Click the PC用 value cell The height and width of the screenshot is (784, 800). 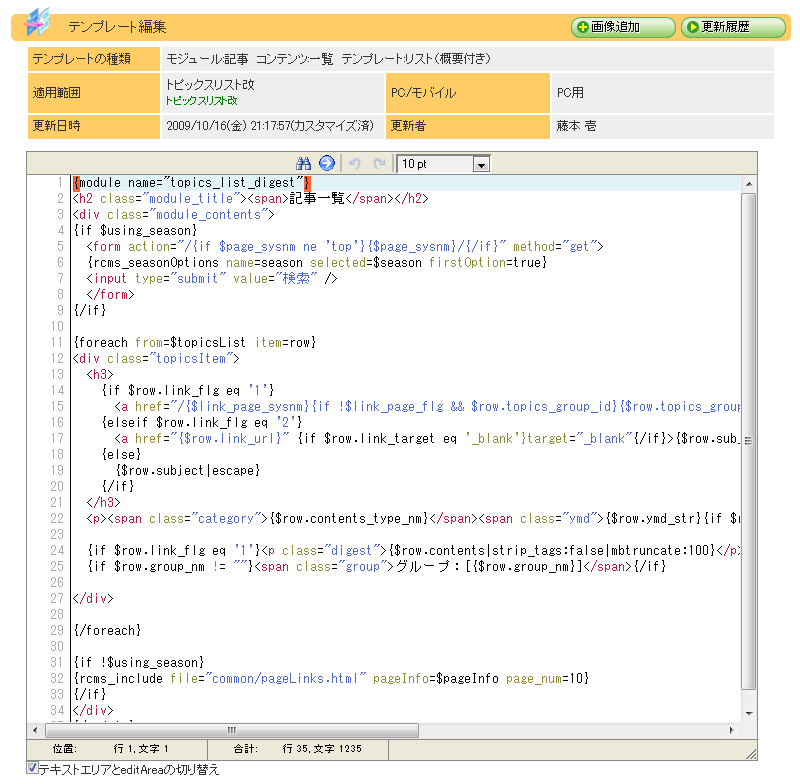662,93
